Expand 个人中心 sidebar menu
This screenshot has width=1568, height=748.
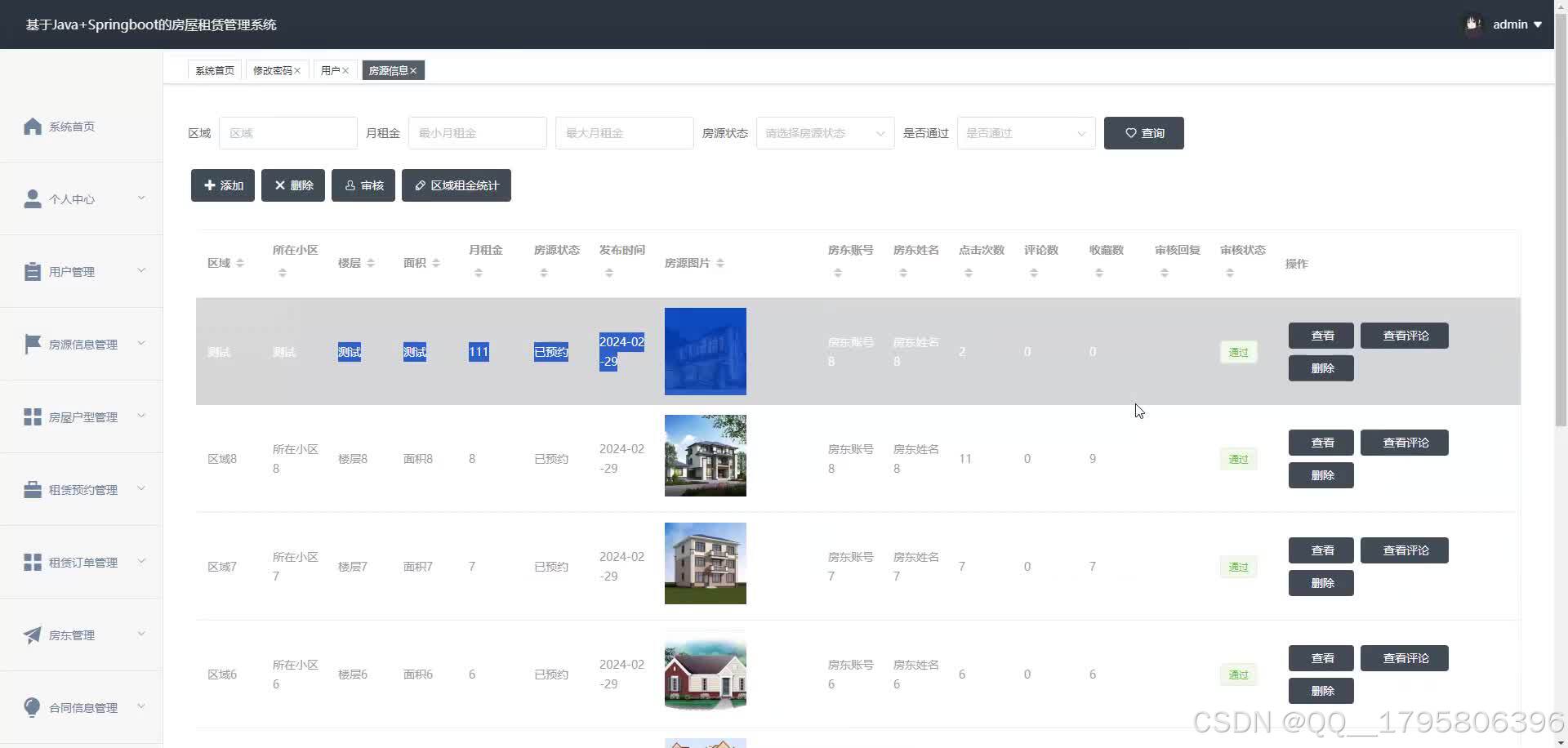(141, 198)
